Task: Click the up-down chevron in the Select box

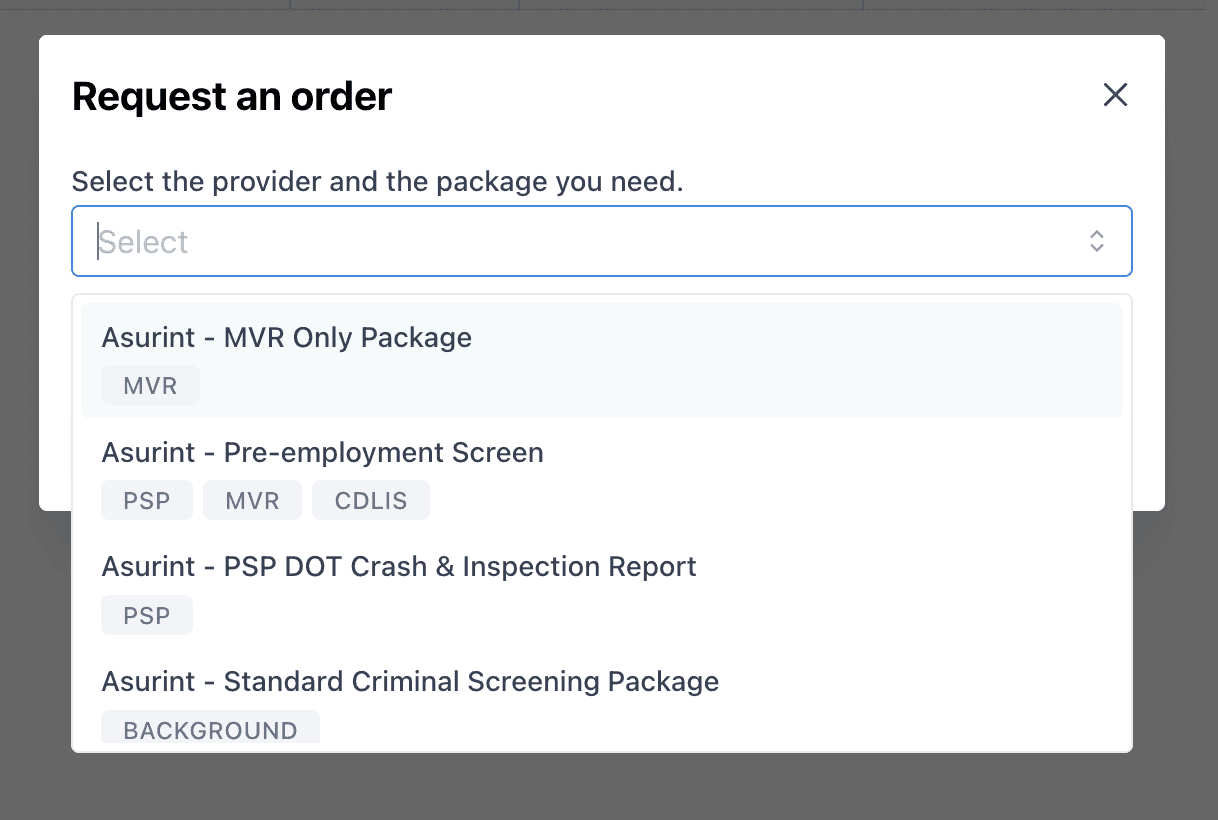Action: 1097,241
